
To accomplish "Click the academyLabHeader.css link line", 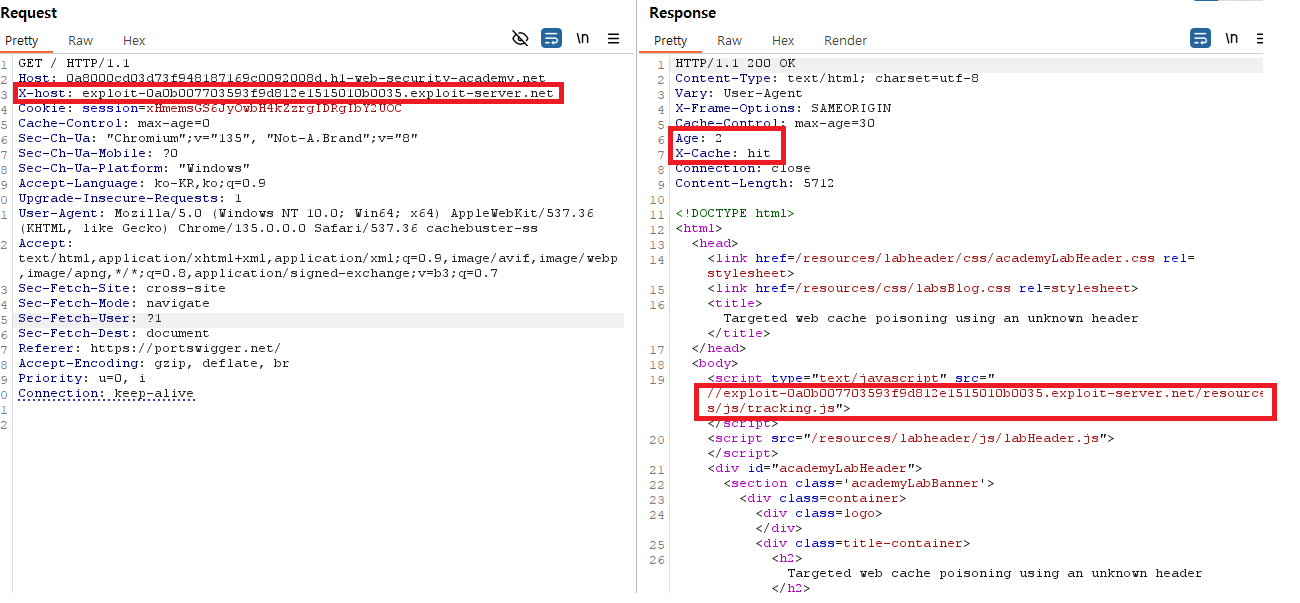I will 951,258.
